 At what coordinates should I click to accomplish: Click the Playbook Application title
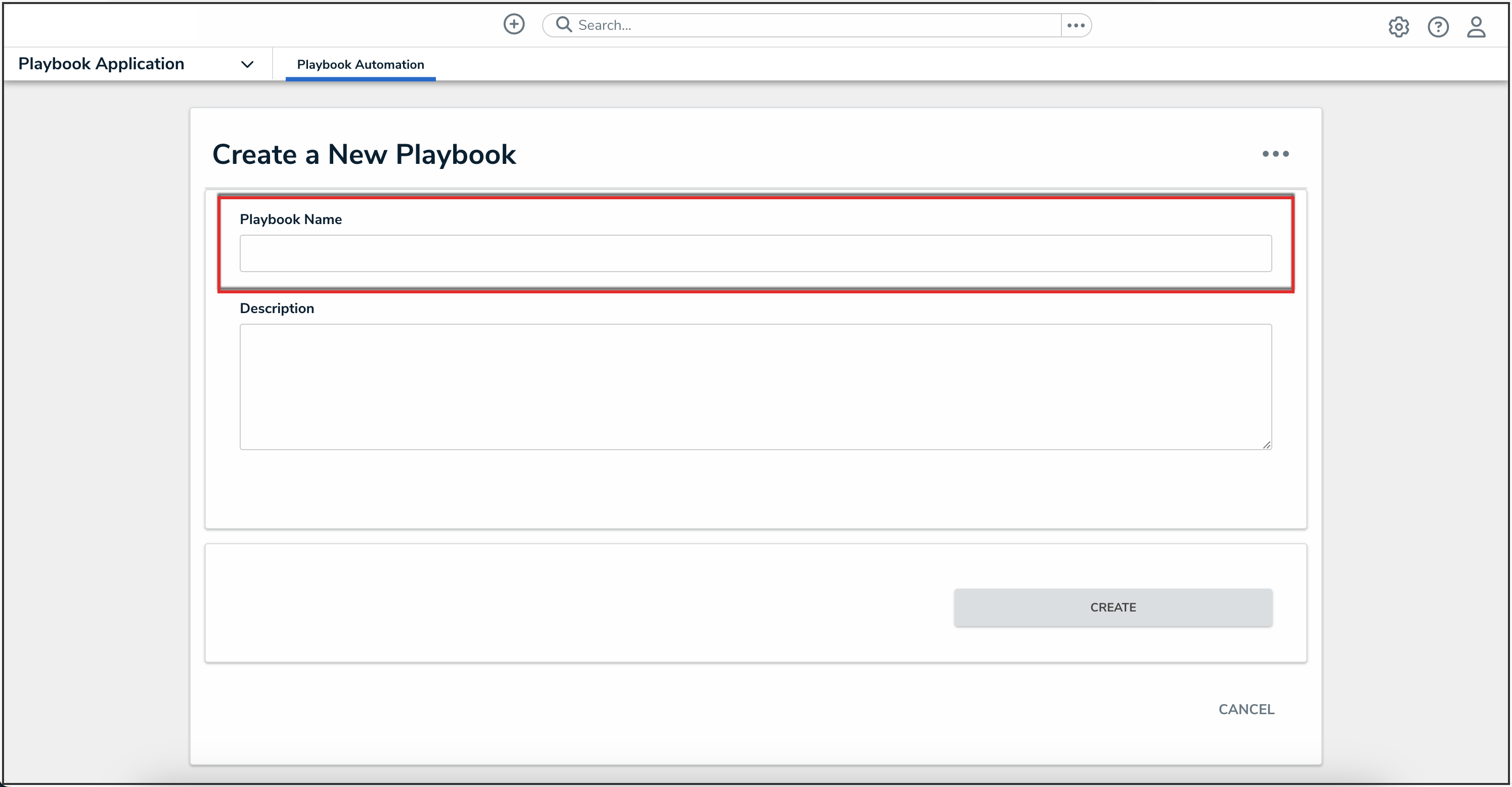(x=101, y=63)
